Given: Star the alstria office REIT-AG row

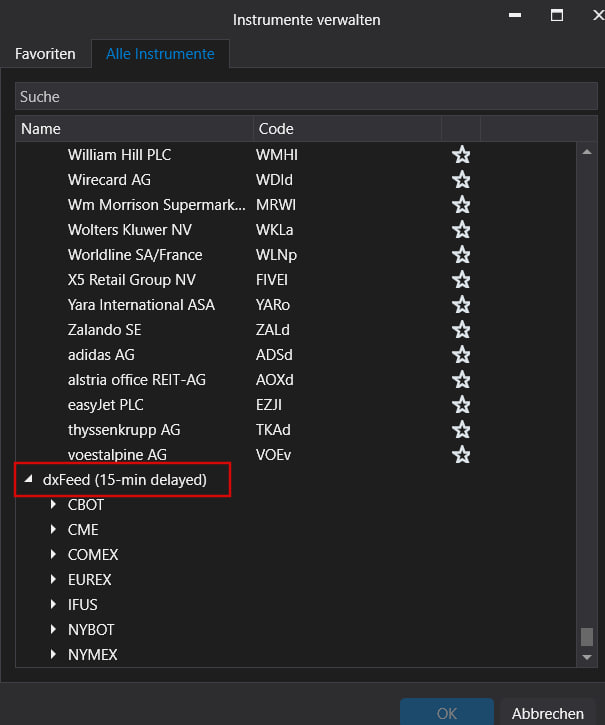Looking at the screenshot, I should [x=461, y=380].
